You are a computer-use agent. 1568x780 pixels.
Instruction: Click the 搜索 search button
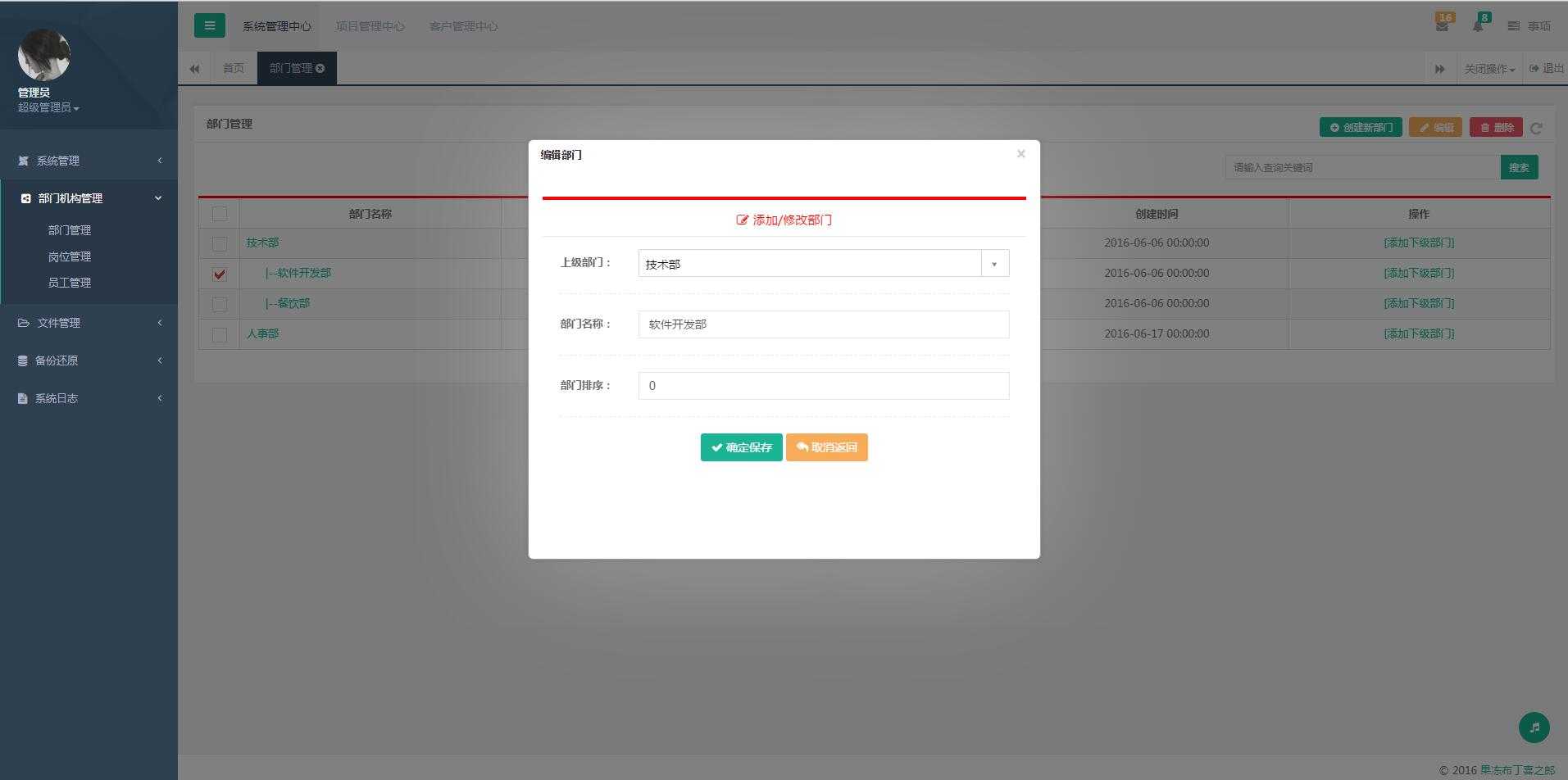[1519, 167]
